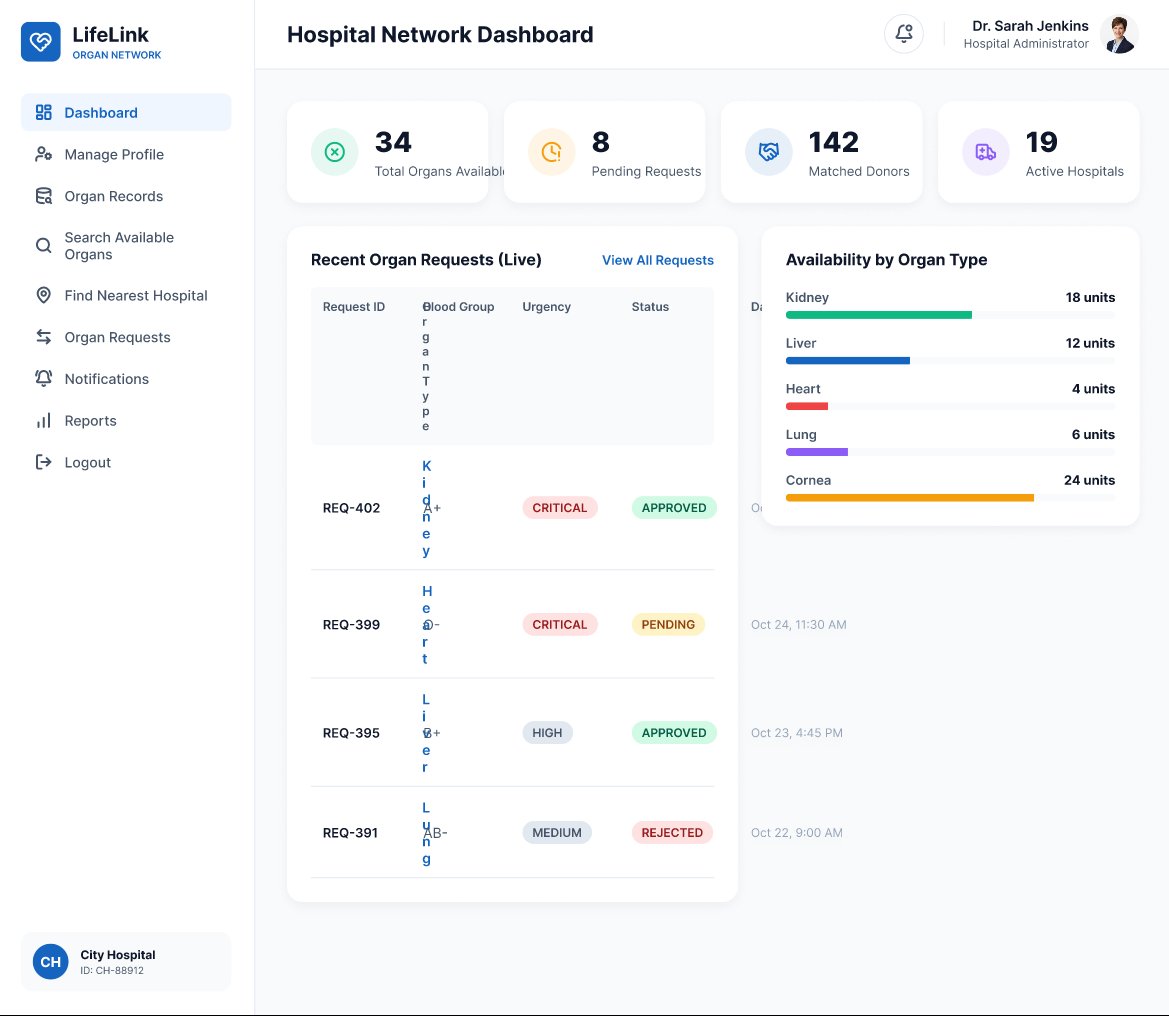
Task: Click the Pending Requests clock icon
Action: click(x=552, y=152)
